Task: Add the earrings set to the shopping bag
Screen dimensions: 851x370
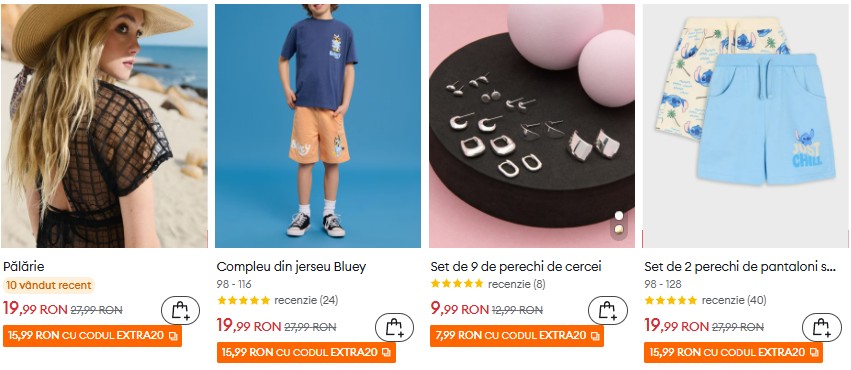Action: click(608, 310)
